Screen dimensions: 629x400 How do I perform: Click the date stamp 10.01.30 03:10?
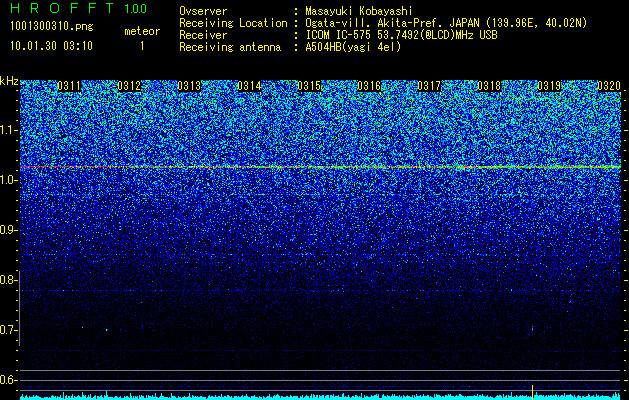point(51,46)
